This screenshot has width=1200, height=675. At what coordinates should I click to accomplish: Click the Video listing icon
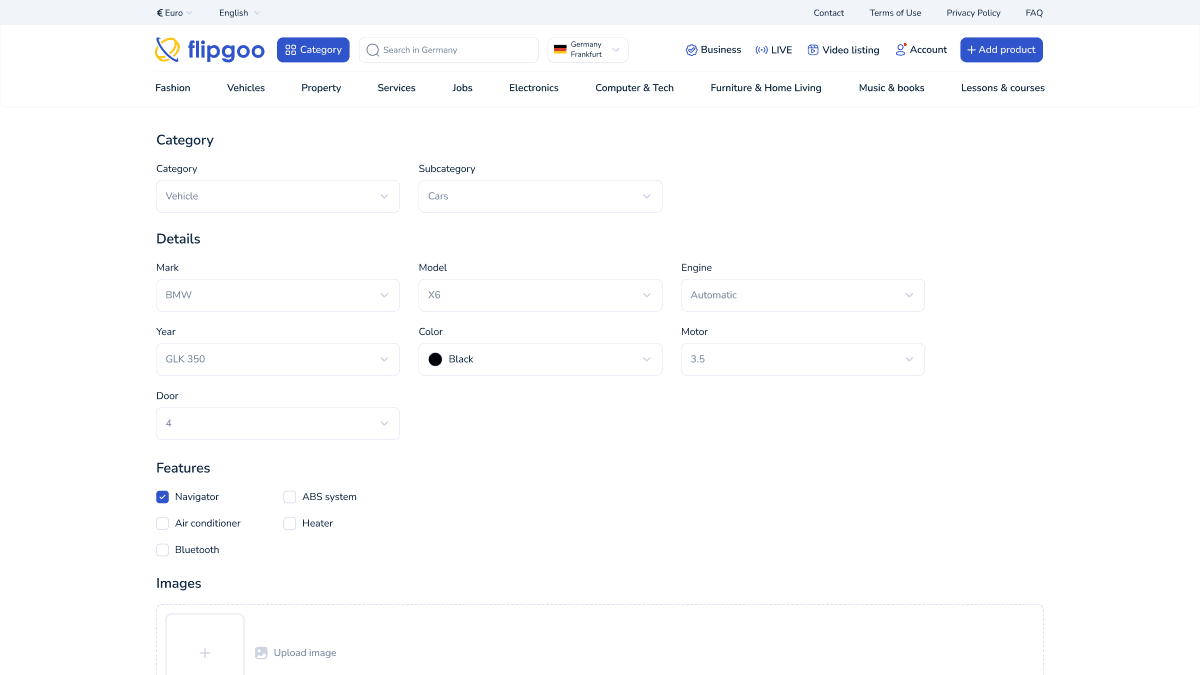point(813,50)
